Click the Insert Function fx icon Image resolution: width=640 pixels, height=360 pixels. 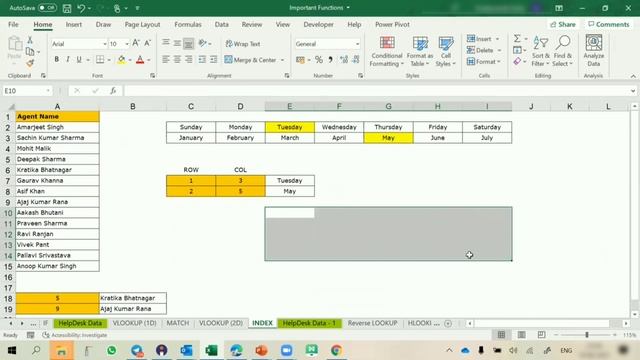[113, 91]
